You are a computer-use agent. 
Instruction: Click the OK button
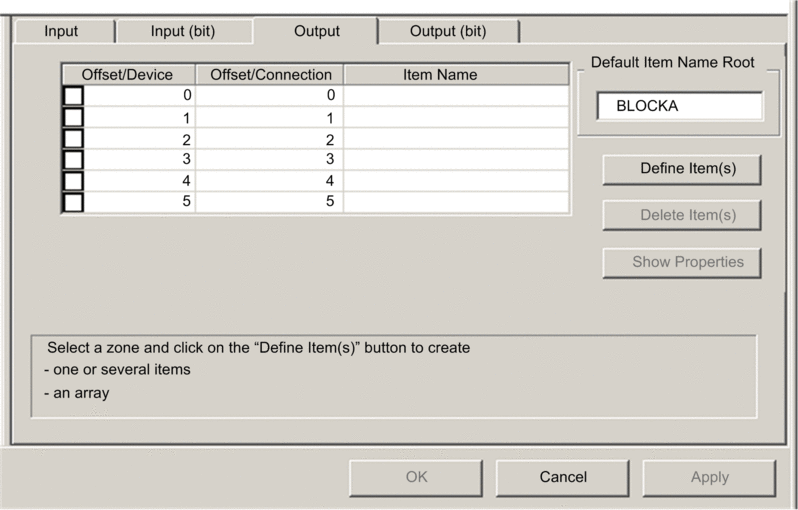tap(416, 477)
